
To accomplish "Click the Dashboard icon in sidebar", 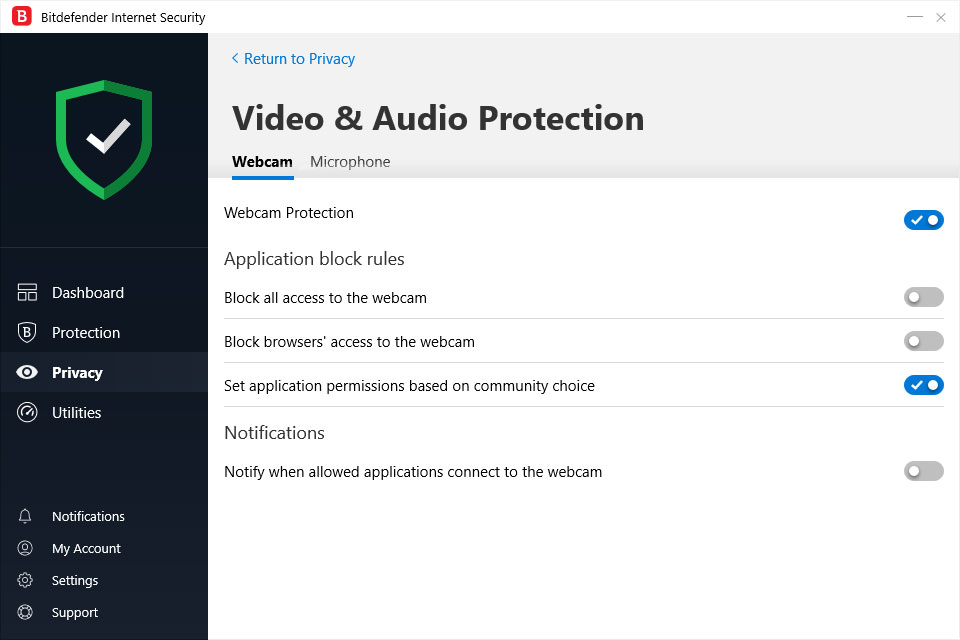I will 27,293.
